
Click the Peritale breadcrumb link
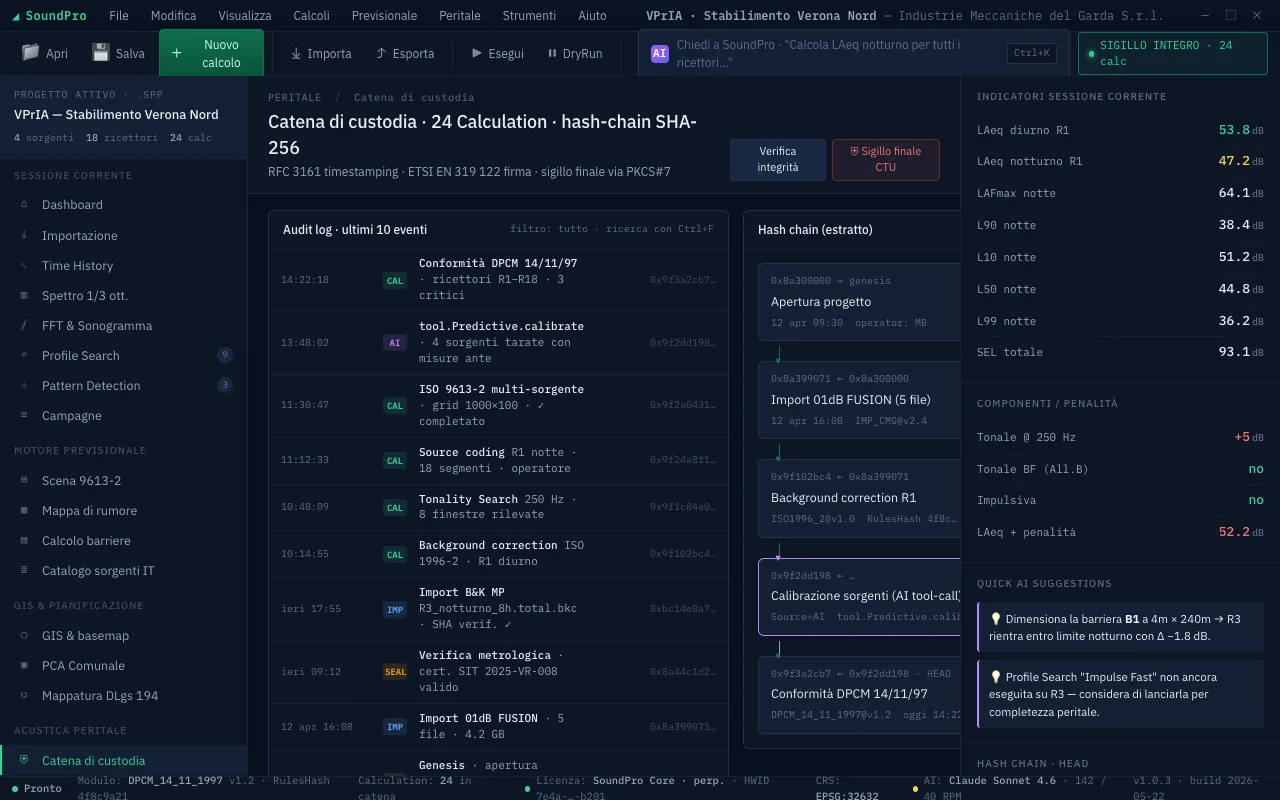(x=295, y=97)
